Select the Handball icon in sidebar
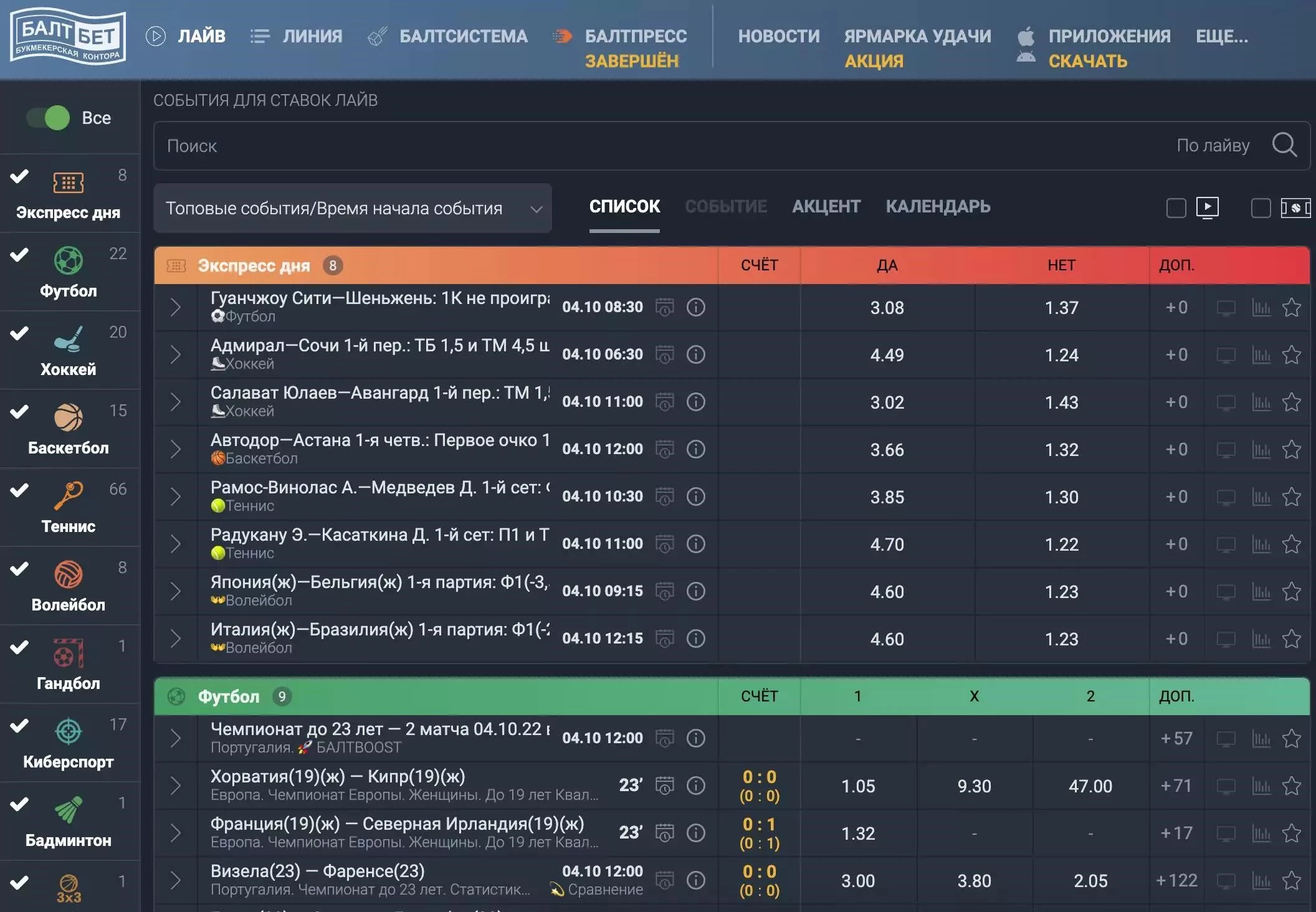The width and height of the screenshot is (1316, 912). tap(69, 653)
